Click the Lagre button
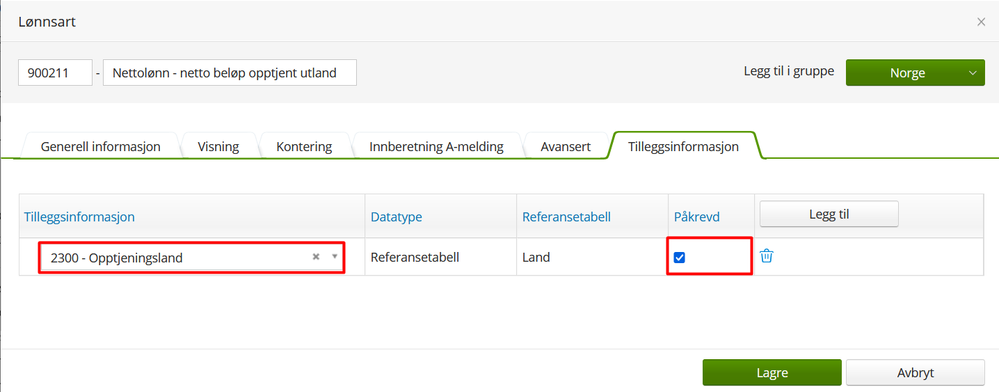The width and height of the screenshot is (999, 392). pos(772,372)
